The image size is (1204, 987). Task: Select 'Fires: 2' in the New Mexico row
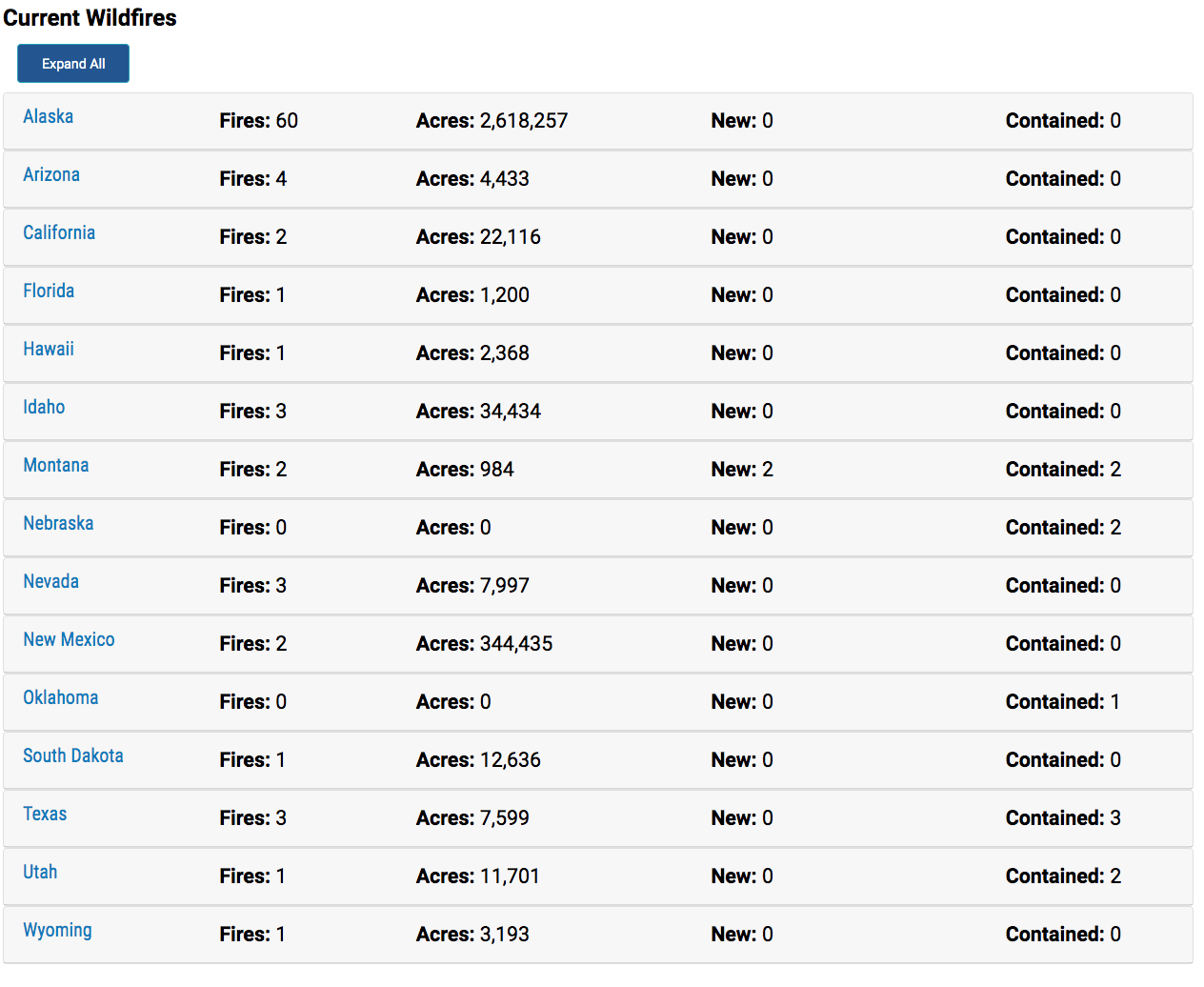253,644
